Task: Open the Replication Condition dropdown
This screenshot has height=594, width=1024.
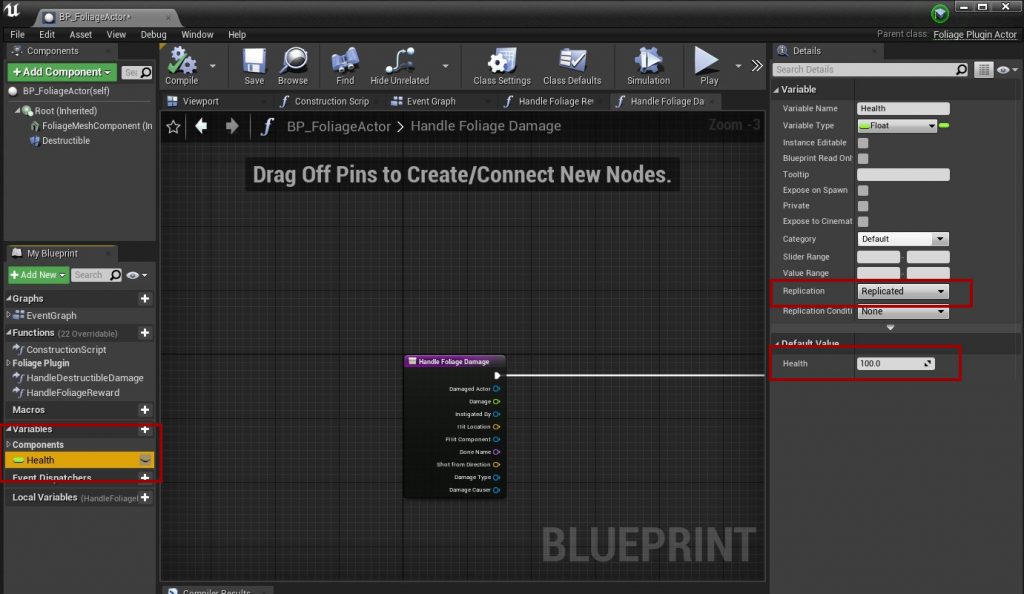Action: [903, 311]
